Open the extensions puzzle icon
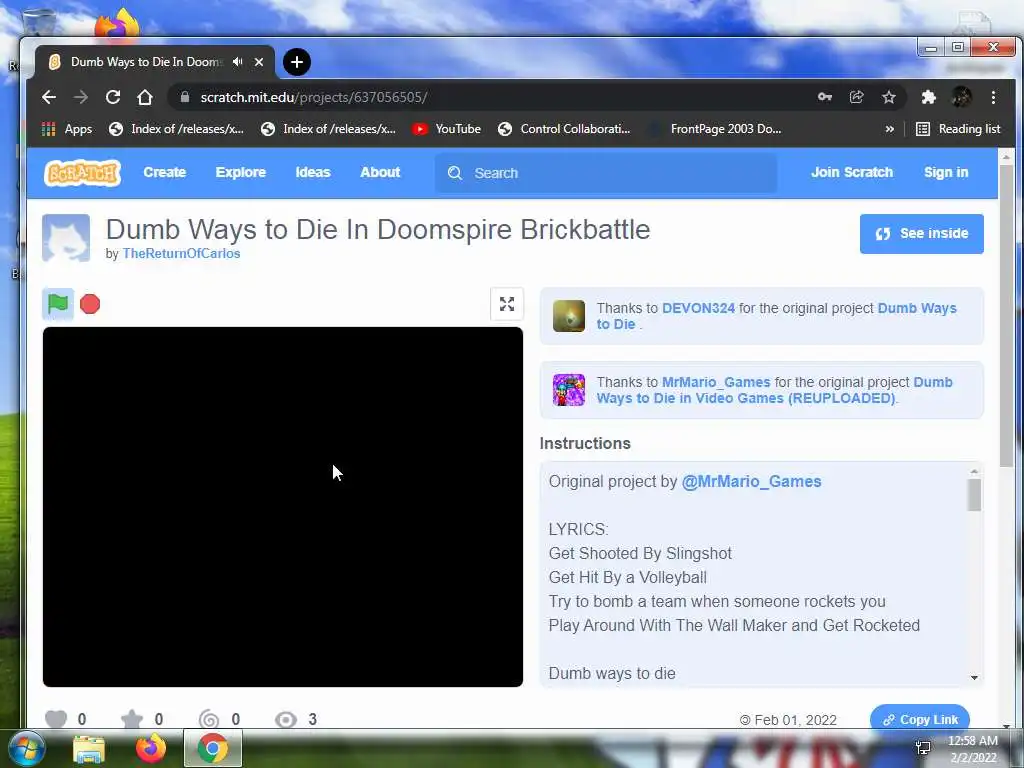 [929, 97]
